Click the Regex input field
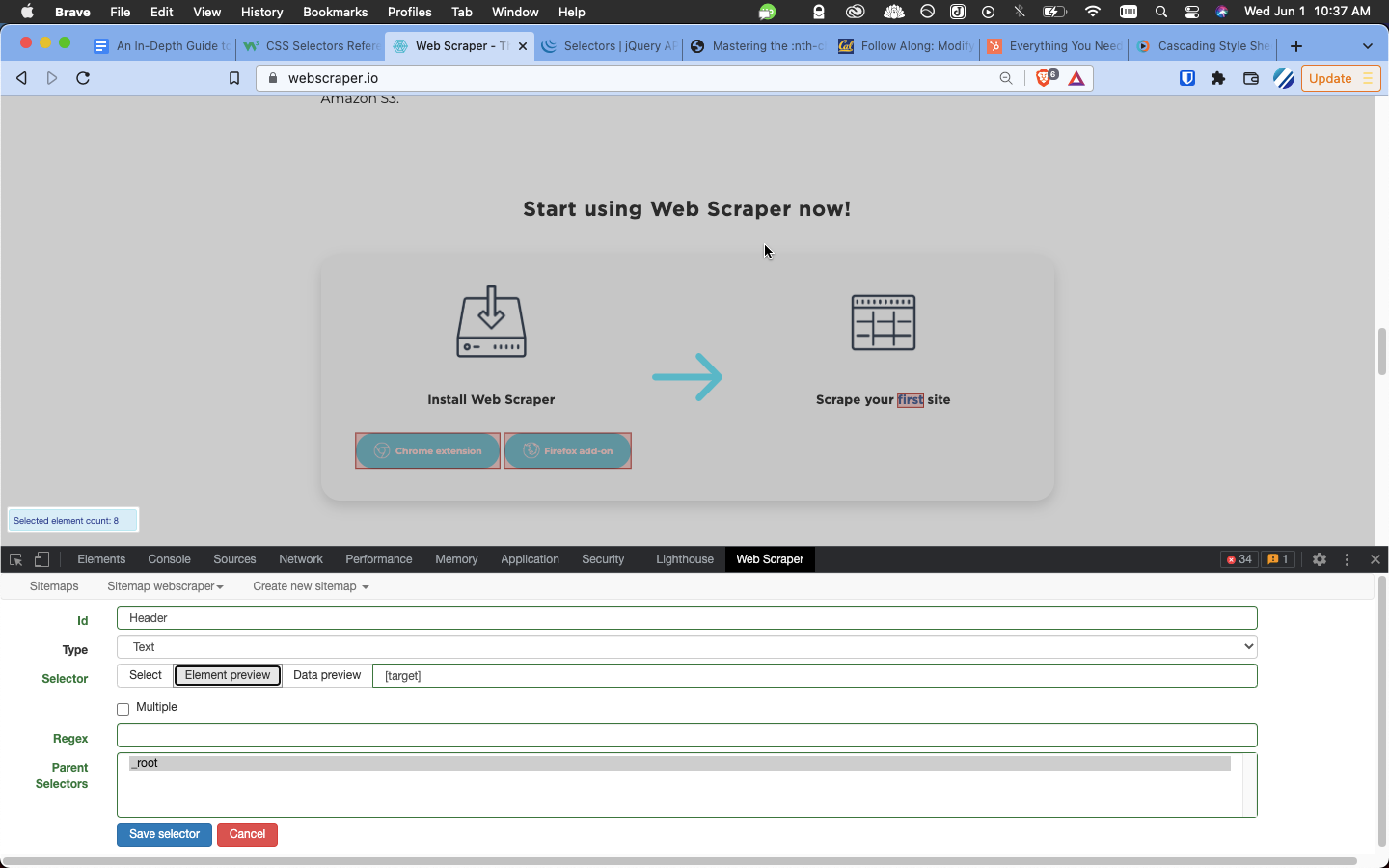The height and width of the screenshot is (868, 1389). point(687,736)
